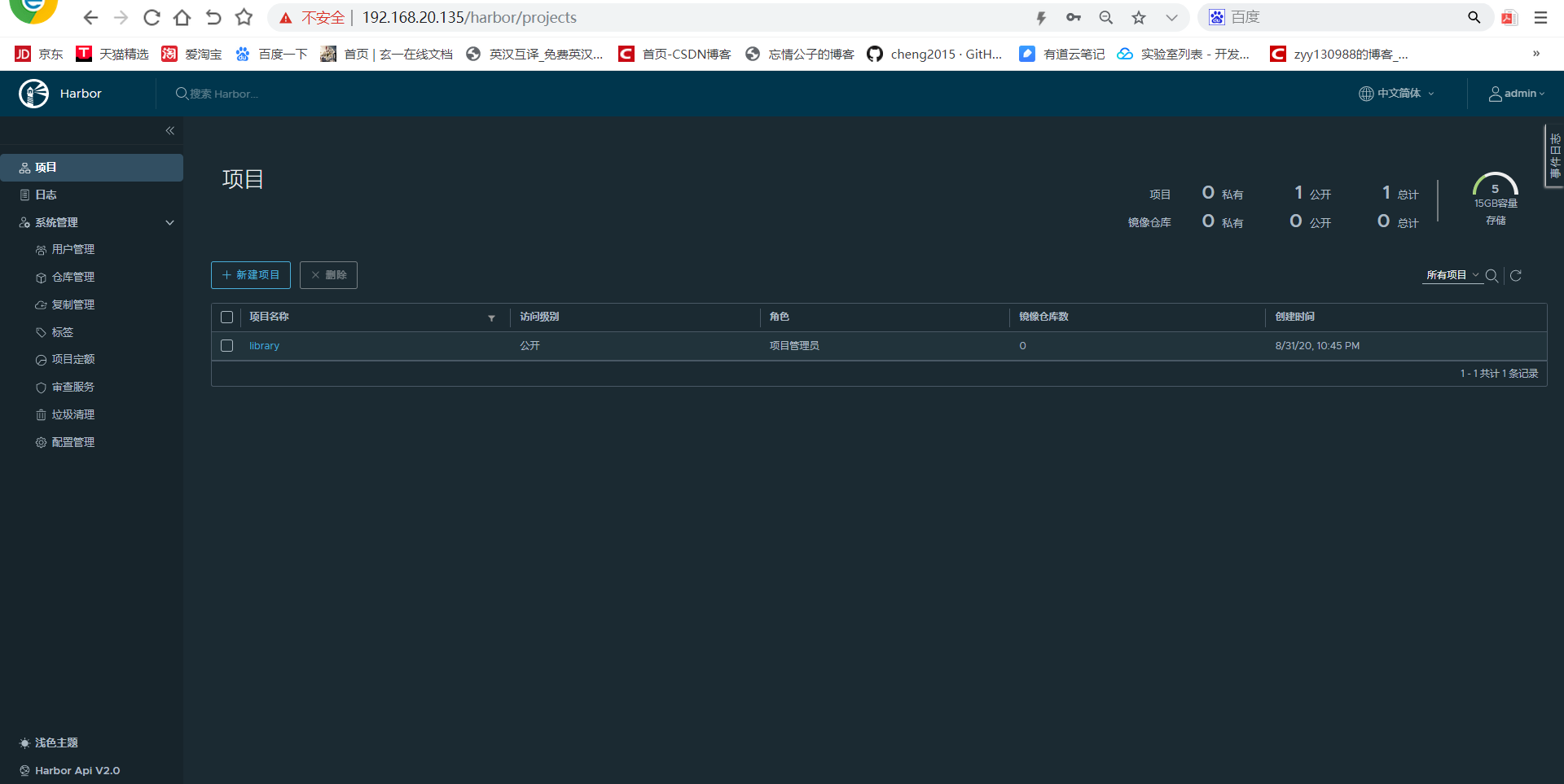Reload the page with the browser refresh icon

tap(152, 17)
